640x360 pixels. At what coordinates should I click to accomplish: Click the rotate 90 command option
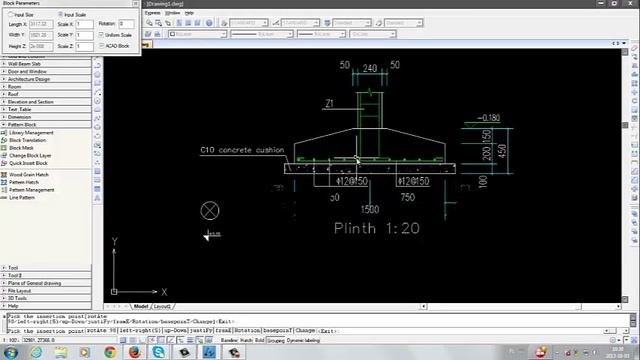coord(102,331)
